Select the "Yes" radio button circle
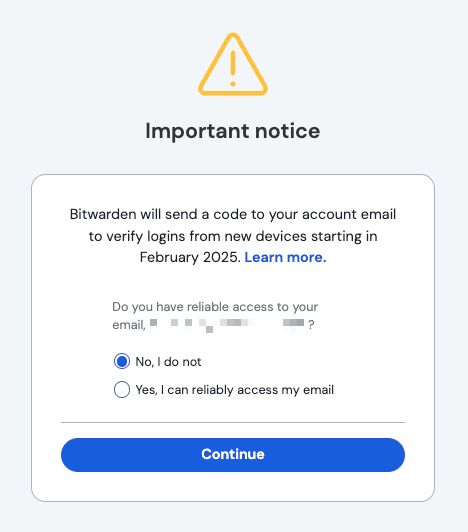Image resolution: width=468 pixels, height=532 pixels. [122, 389]
